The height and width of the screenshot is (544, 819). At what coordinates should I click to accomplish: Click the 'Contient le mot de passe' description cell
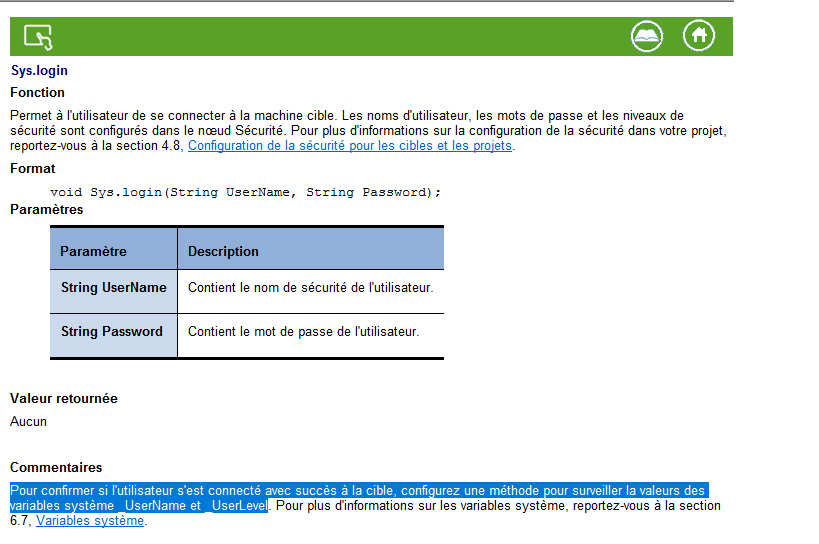pos(303,332)
